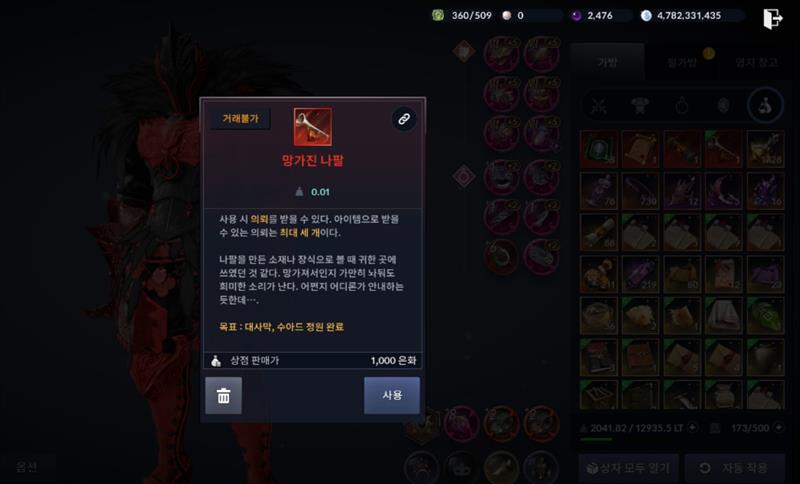
Task: Expand weight limit via LT plus button
Action: (x=692, y=427)
